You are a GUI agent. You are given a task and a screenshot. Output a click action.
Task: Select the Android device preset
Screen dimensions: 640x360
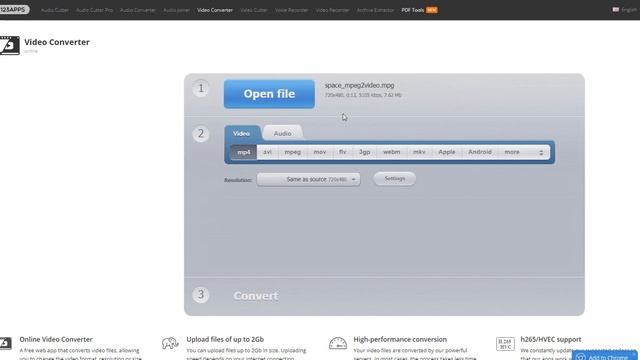click(x=480, y=152)
